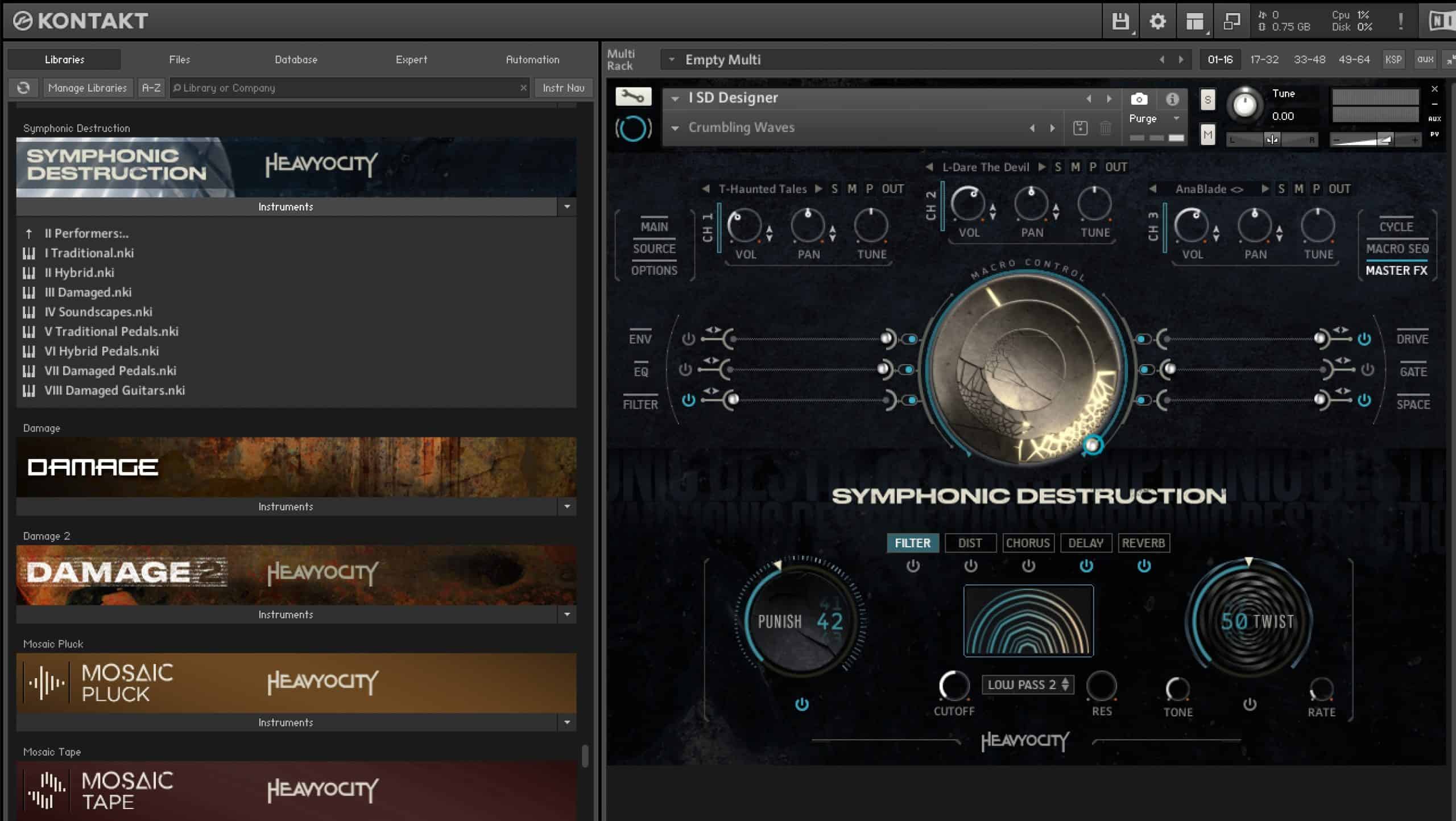The width and height of the screenshot is (1456, 821).
Task: Load next source after T-Haunted Tales
Action: pos(818,189)
